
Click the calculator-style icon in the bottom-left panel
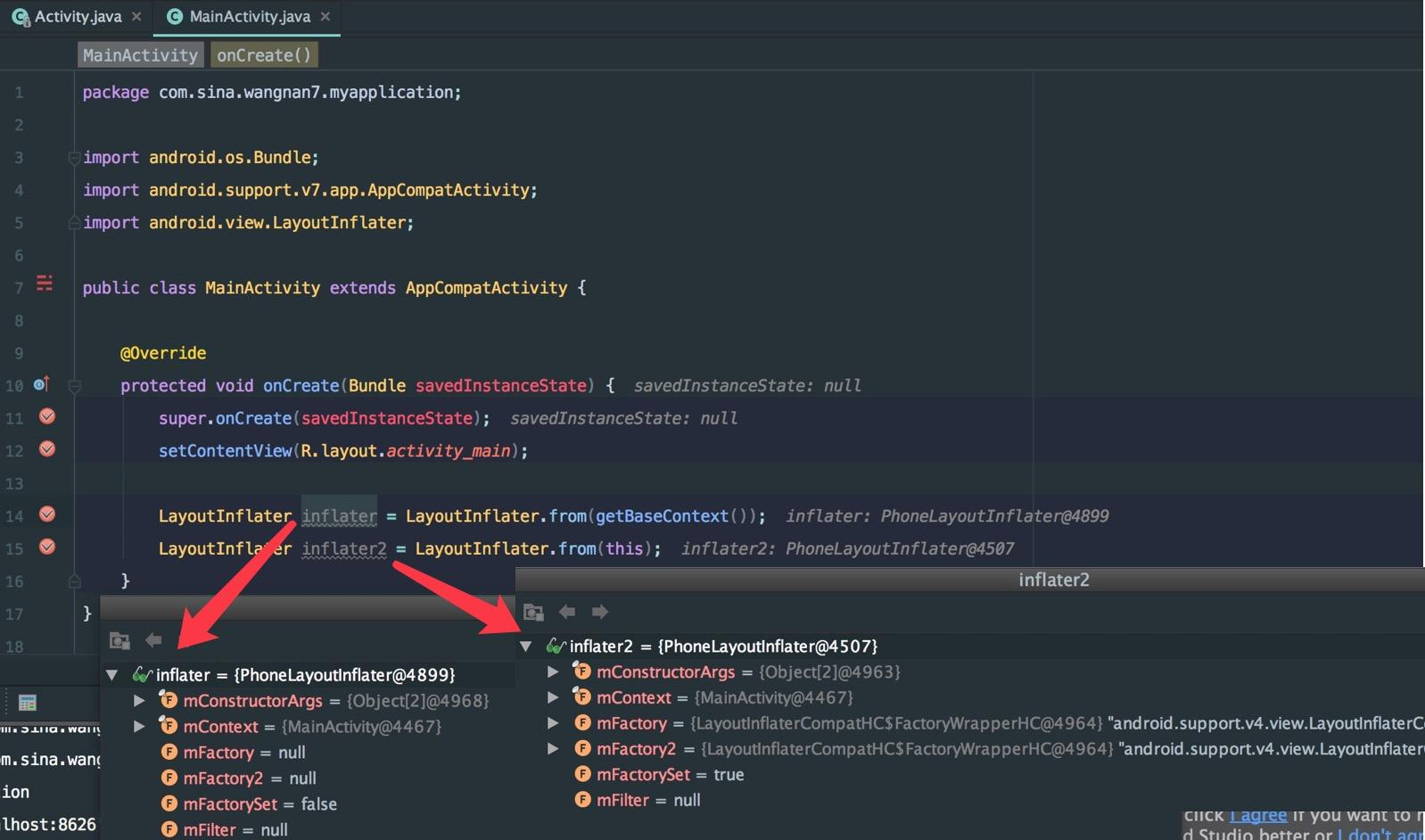tap(28, 703)
